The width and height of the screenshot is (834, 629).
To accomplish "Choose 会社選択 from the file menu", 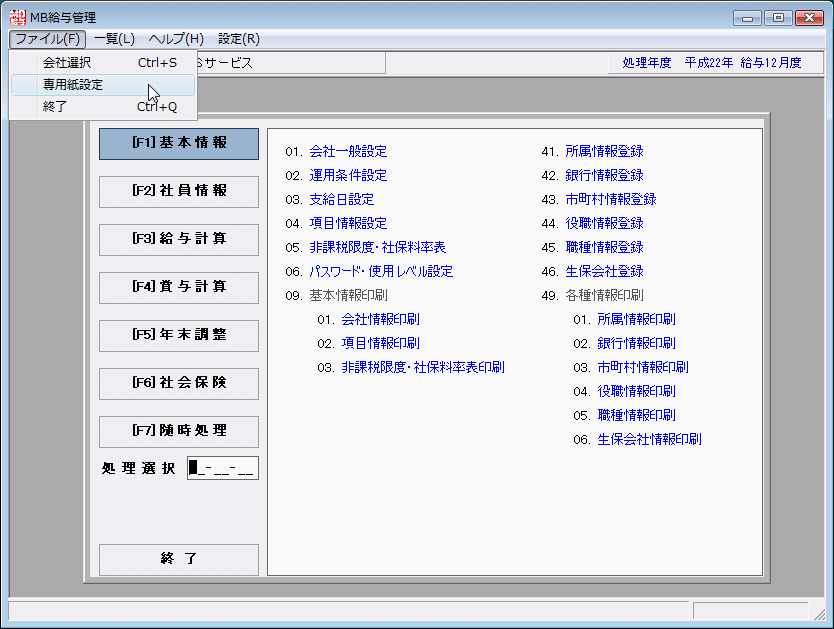I will [x=103, y=63].
